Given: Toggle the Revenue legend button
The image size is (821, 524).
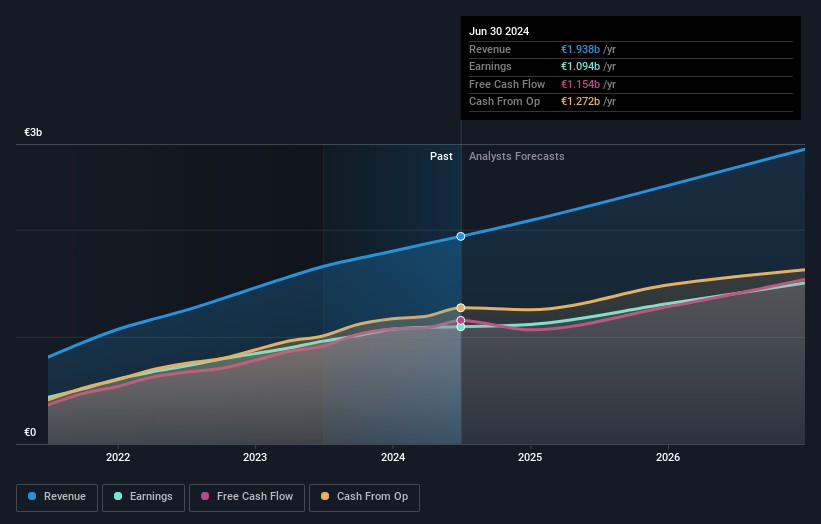Looking at the screenshot, I should [x=57, y=497].
